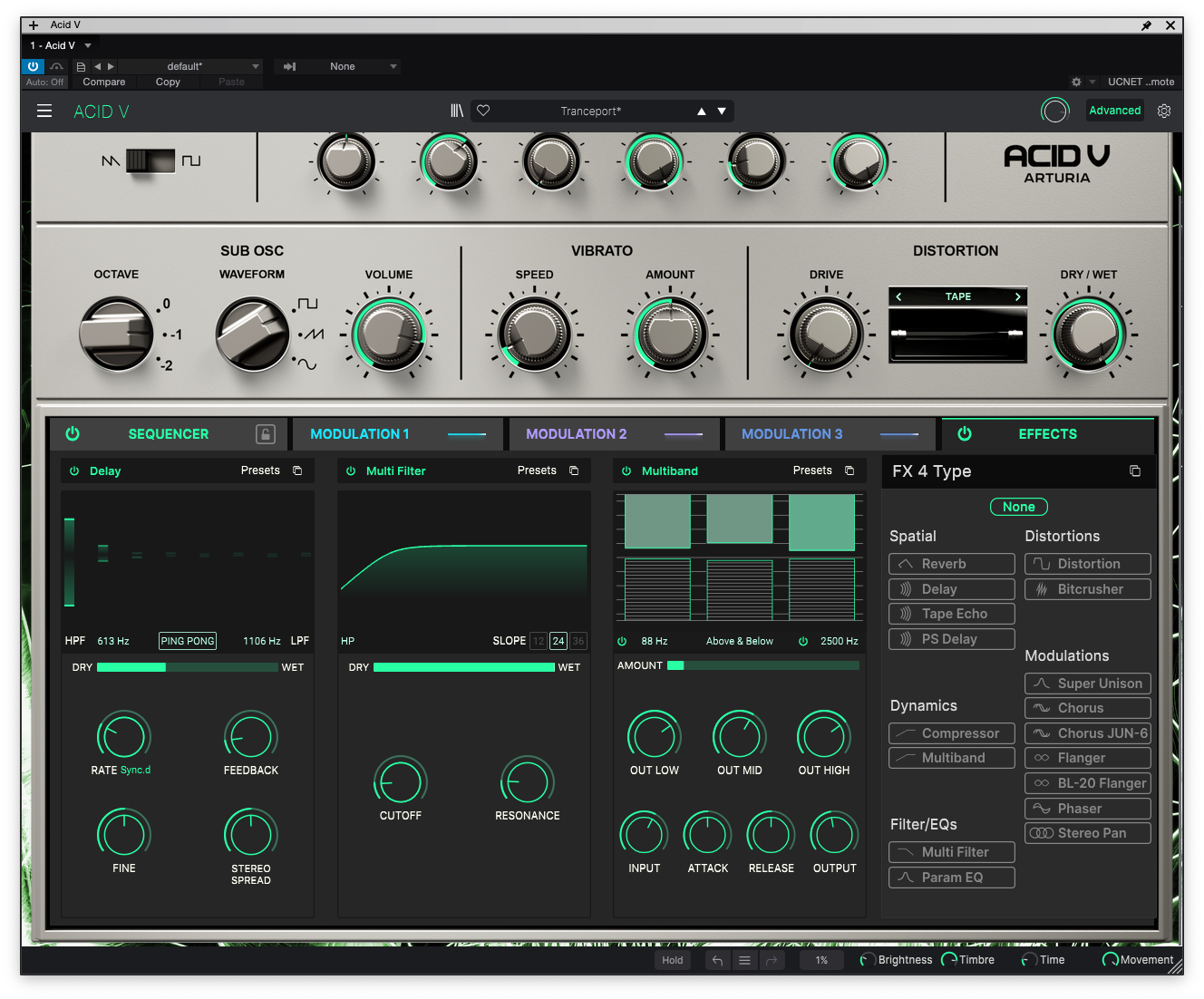Click the Timbre macro knob
This screenshot has width=1204, height=999.
949,960
